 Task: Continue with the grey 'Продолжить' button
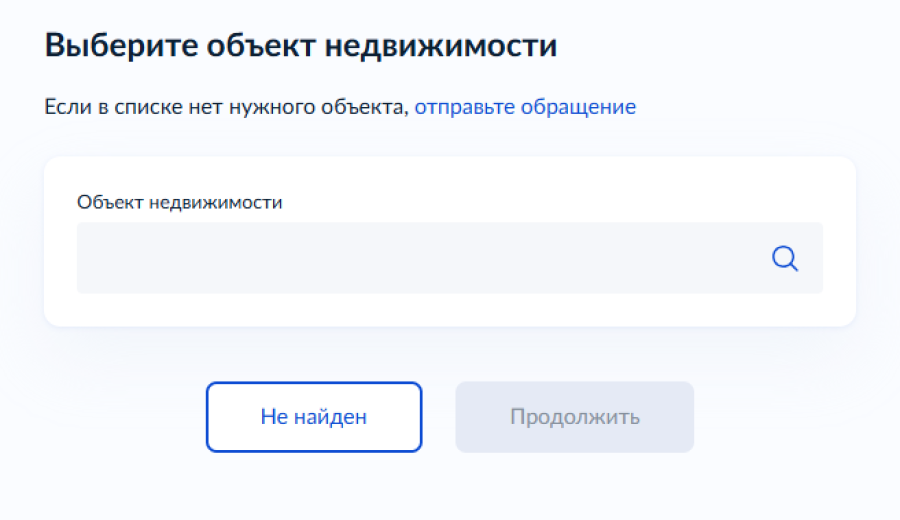coord(575,417)
